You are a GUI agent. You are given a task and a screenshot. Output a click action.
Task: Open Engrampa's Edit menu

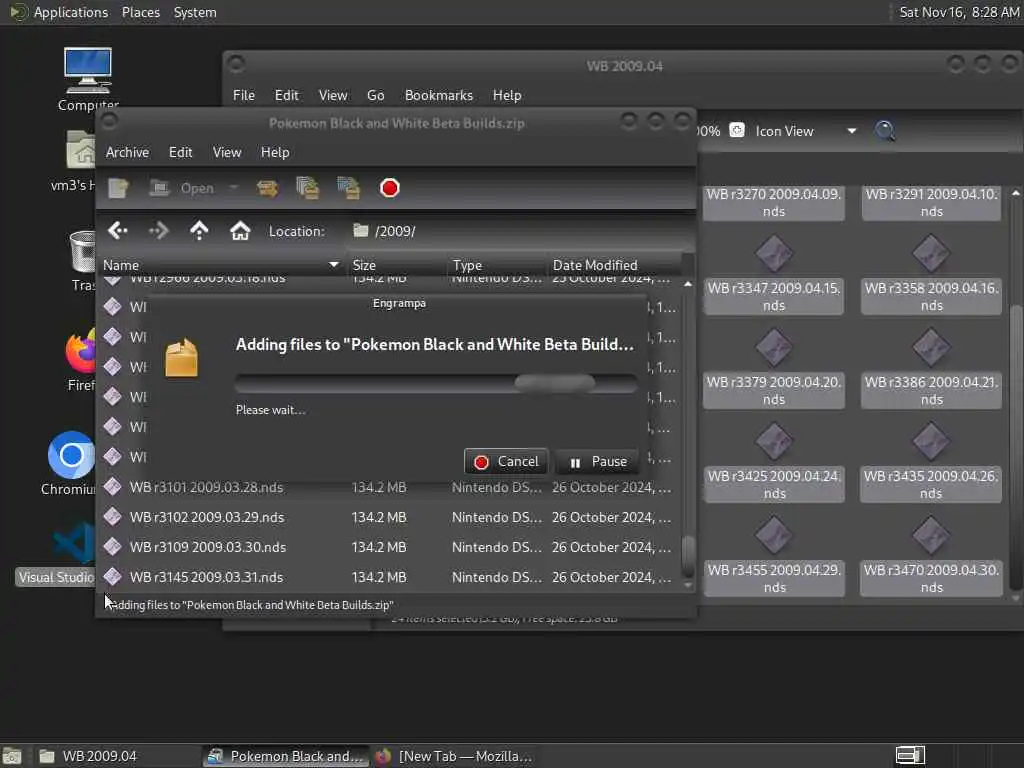click(180, 152)
